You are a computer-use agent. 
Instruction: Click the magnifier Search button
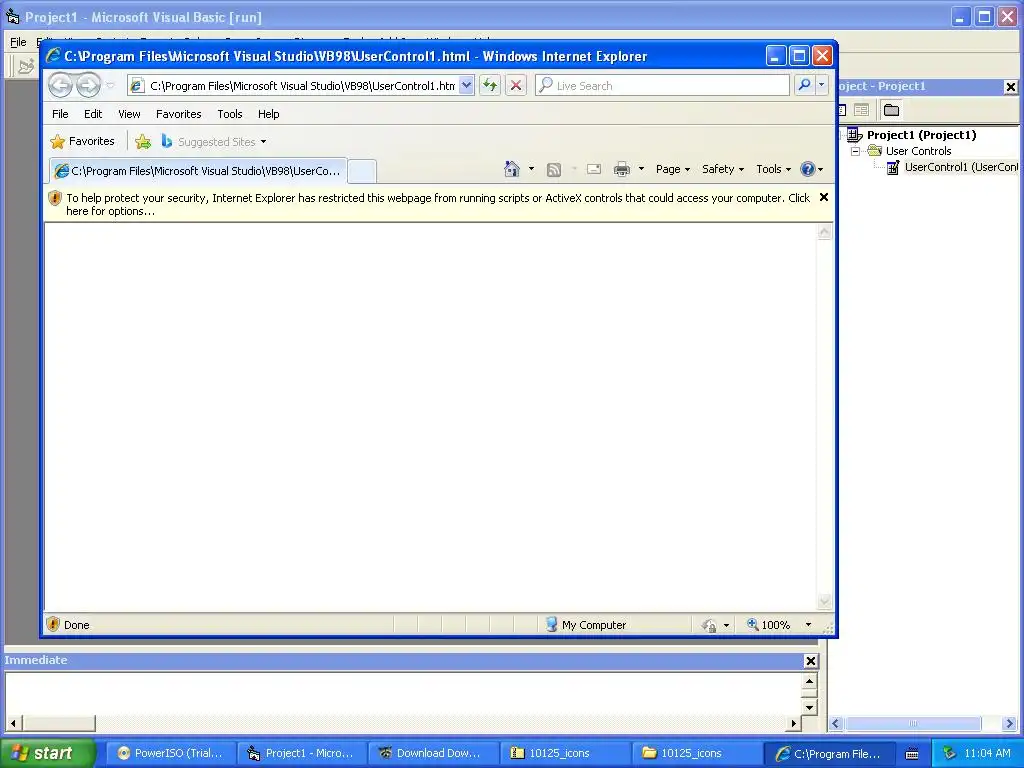805,85
